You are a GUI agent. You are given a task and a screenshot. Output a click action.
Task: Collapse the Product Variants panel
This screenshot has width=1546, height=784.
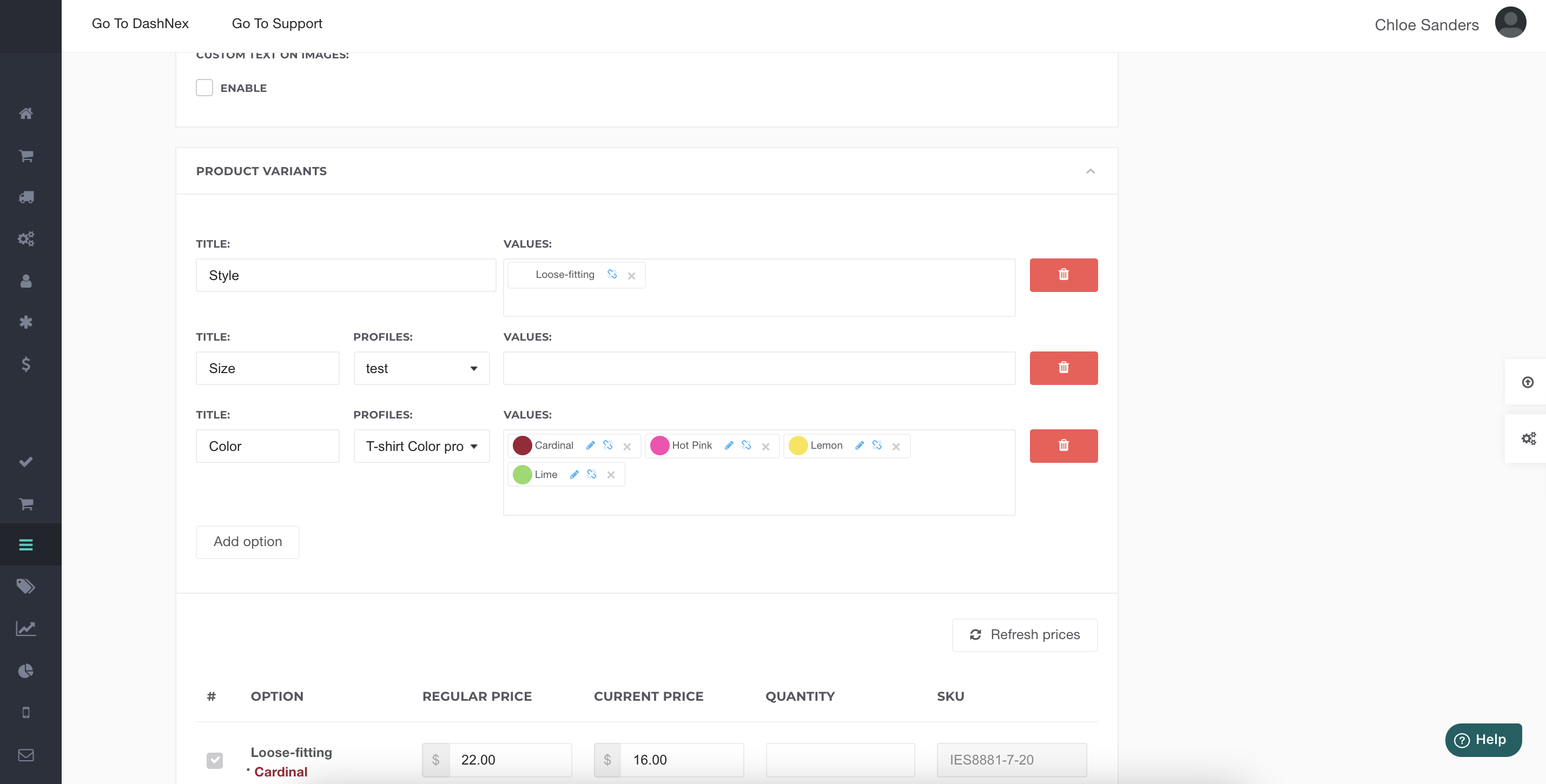click(x=1090, y=171)
